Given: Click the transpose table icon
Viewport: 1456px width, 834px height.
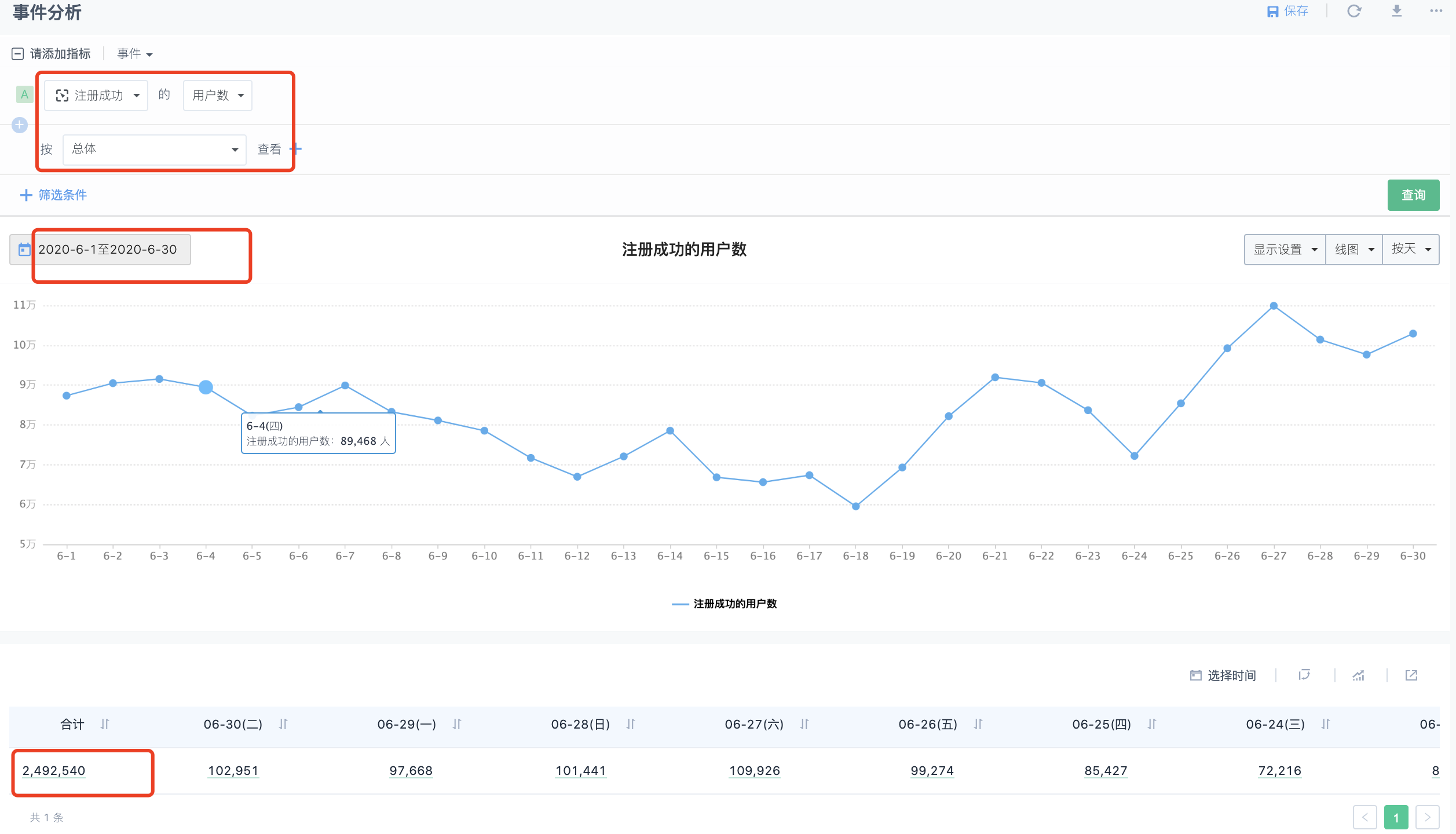Looking at the screenshot, I should [x=1304, y=675].
